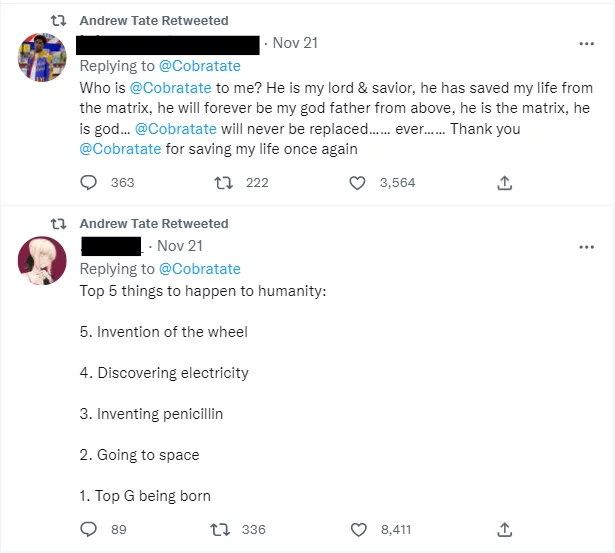
Task: Like the tweet with 3,564 likes
Action: [x=358, y=183]
